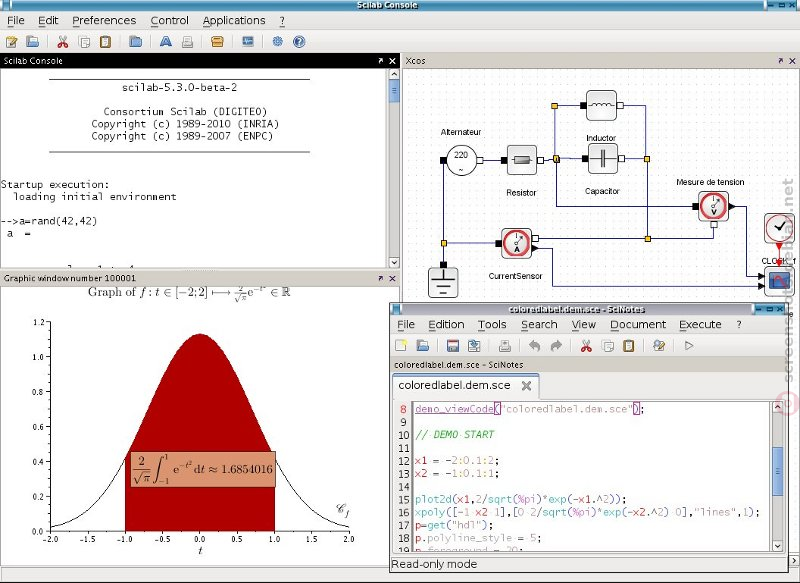Choose console font with the A icon

coord(166,41)
